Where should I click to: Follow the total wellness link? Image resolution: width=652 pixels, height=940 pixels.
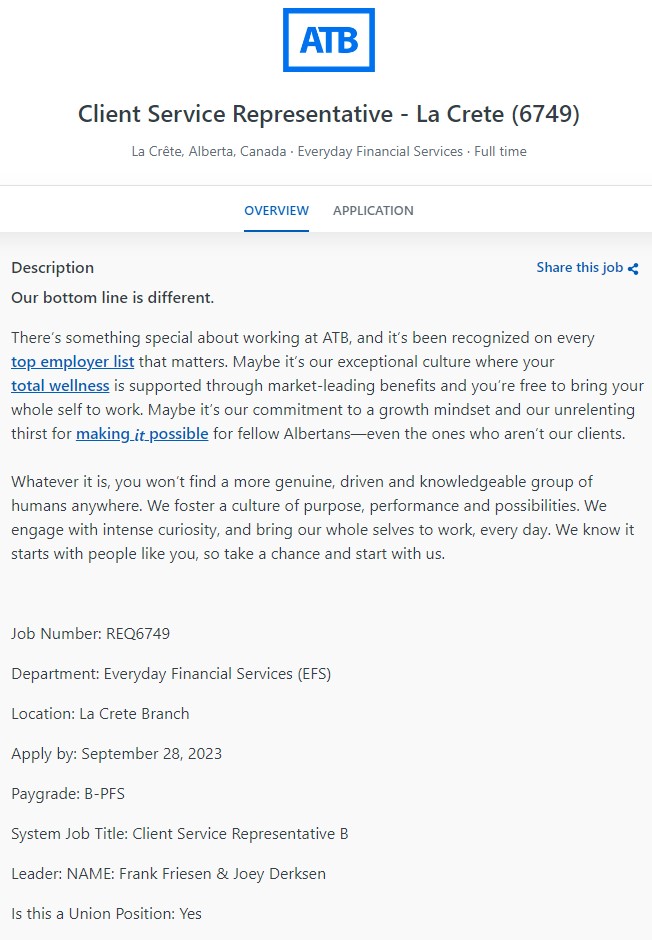(60, 385)
